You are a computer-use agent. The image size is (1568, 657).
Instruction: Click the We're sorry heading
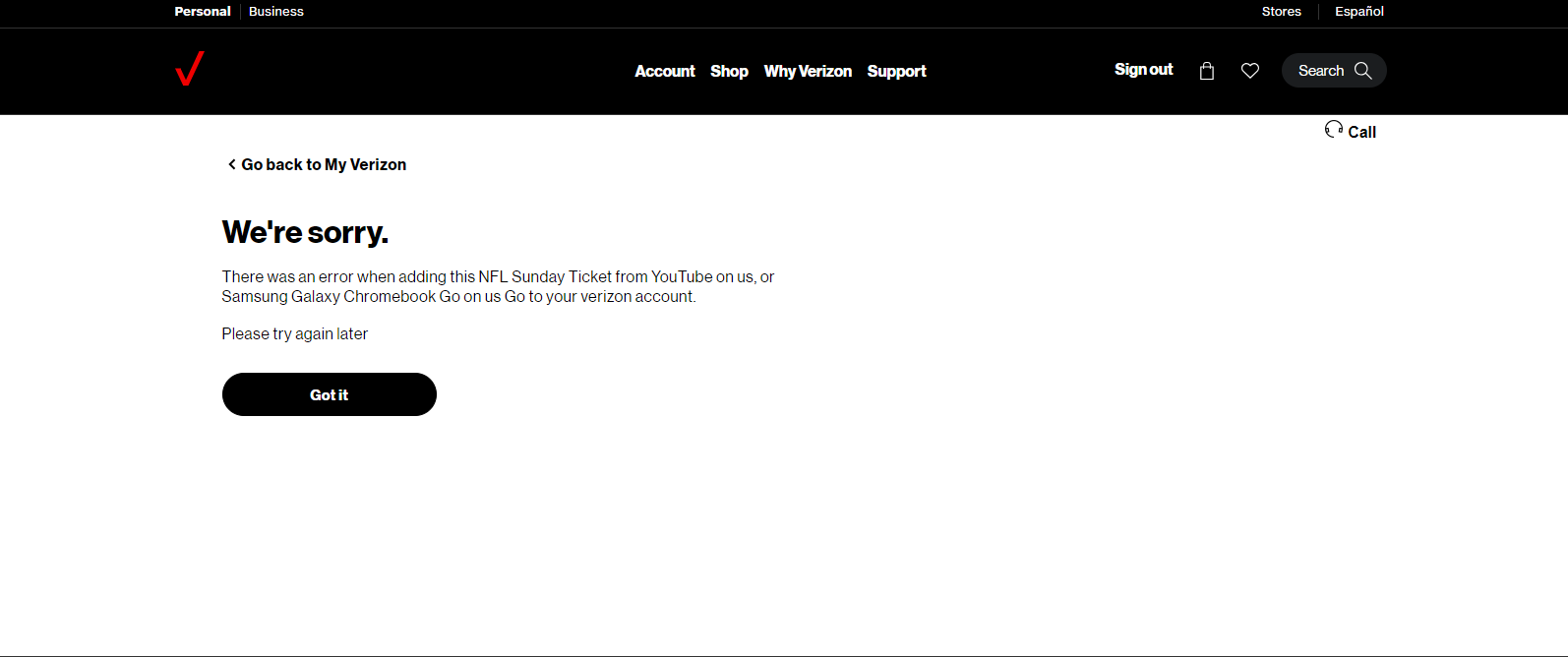tap(305, 232)
